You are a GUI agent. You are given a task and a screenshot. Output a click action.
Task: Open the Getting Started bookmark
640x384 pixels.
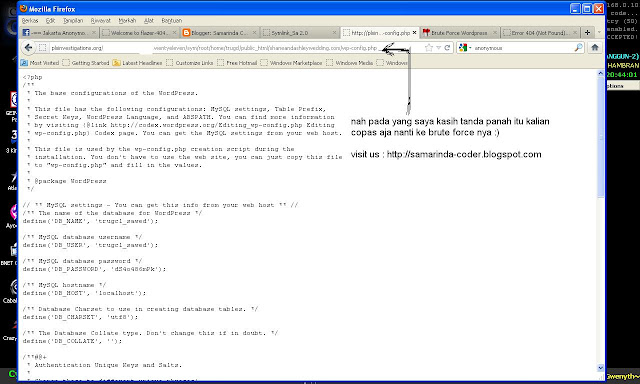(86, 63)
